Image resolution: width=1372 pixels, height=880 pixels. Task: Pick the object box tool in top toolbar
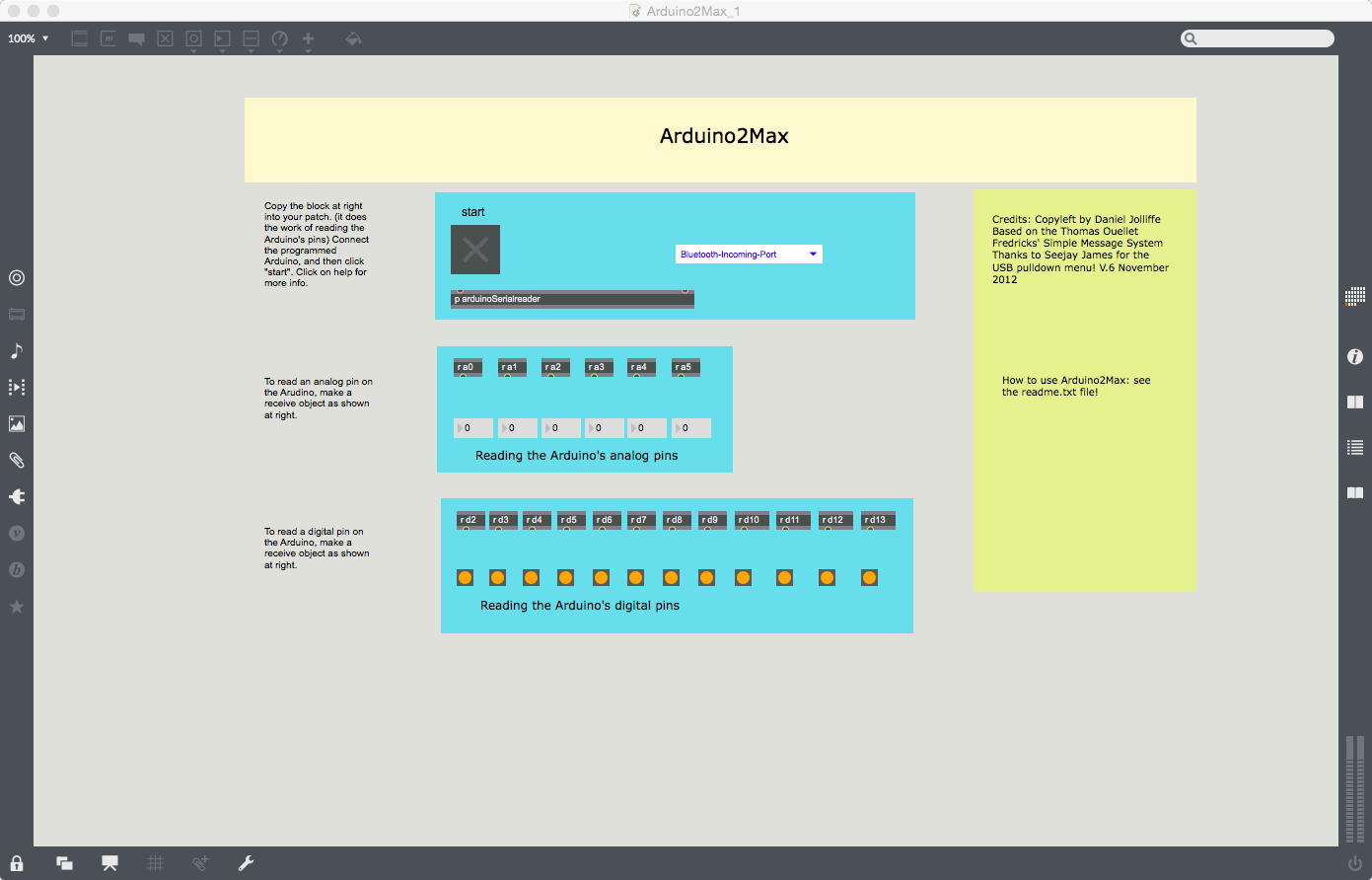coord(80,38)
